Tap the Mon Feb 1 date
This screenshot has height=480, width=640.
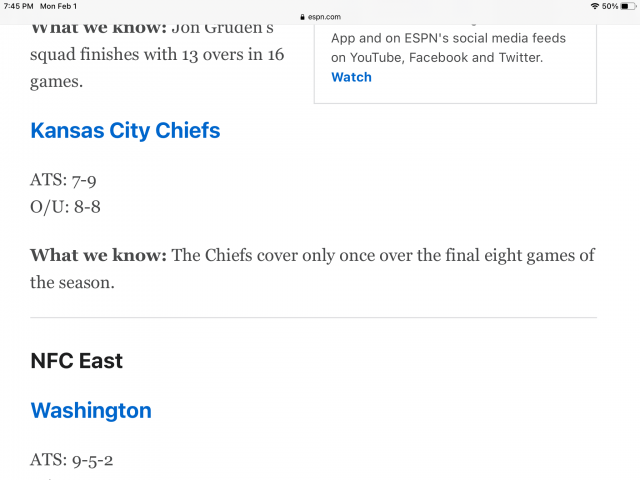pos(58,6)
